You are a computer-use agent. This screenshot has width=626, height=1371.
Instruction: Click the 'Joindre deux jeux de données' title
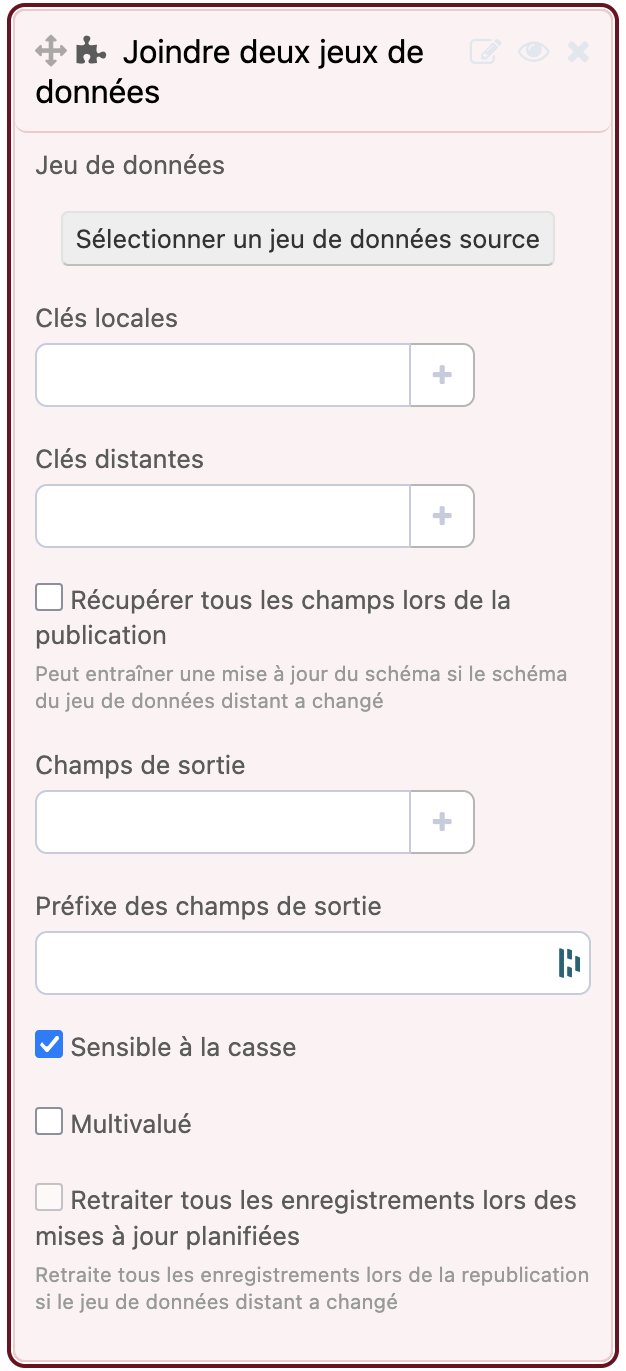click(x=230, y=71)
